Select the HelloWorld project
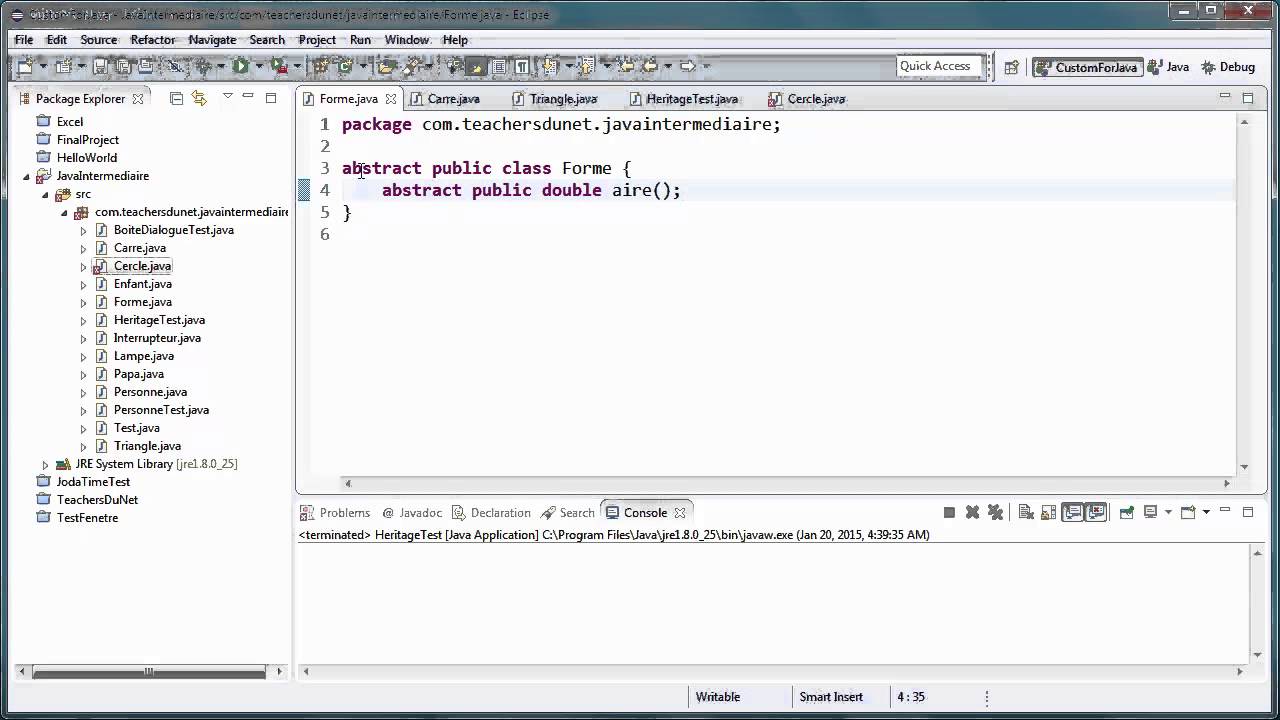The height and width of the screenshot is (720, 1280). point(87,158)
